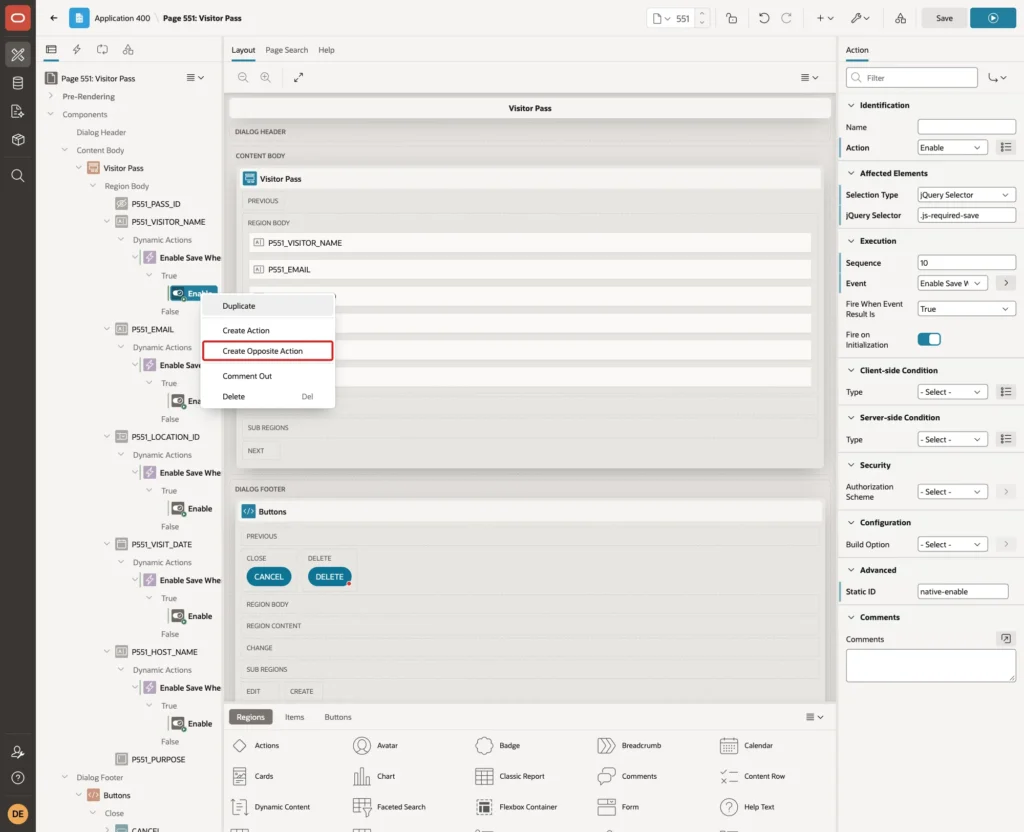Open the App Builder sidebar icon

tap(18, 55)
